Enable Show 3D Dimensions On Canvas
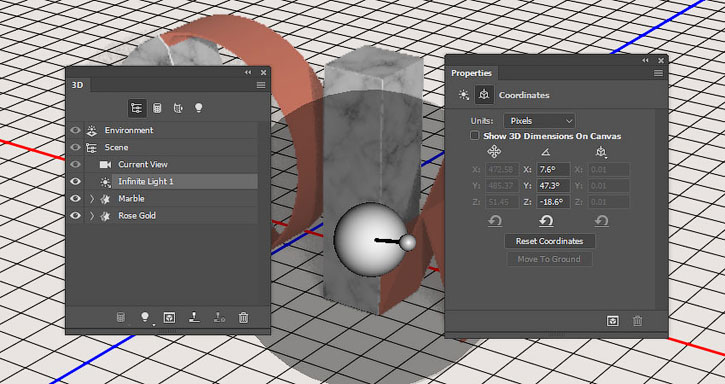Viewport: 725px width, 384px height. coord(474,136)
